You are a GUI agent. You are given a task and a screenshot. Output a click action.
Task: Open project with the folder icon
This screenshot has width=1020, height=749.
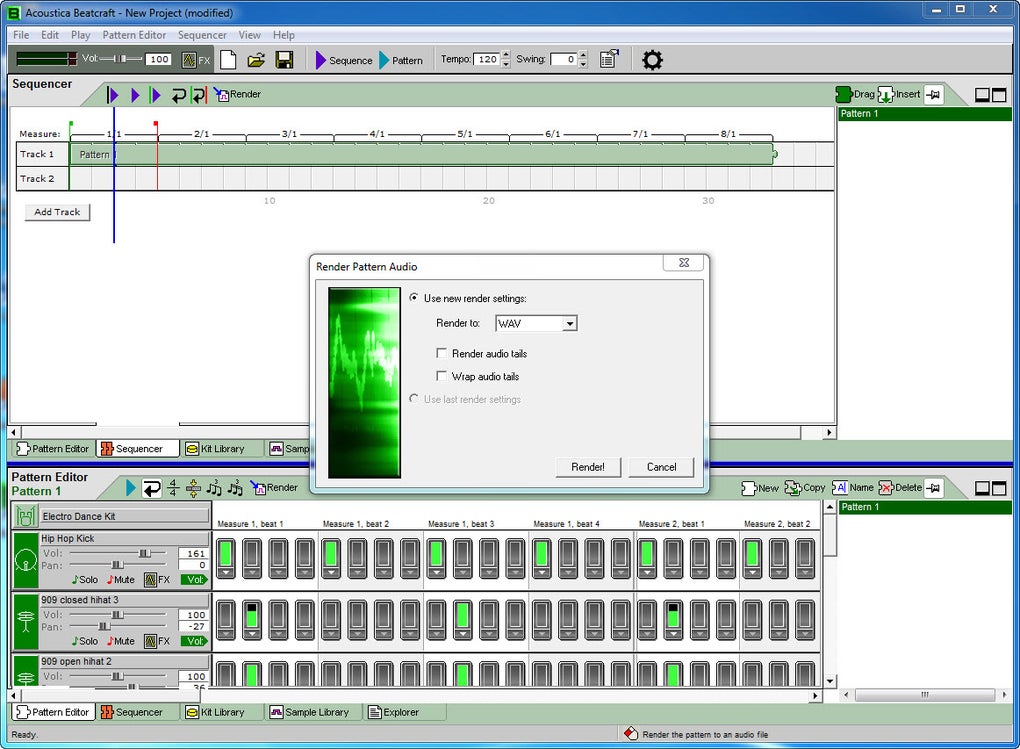click(256, 60)
